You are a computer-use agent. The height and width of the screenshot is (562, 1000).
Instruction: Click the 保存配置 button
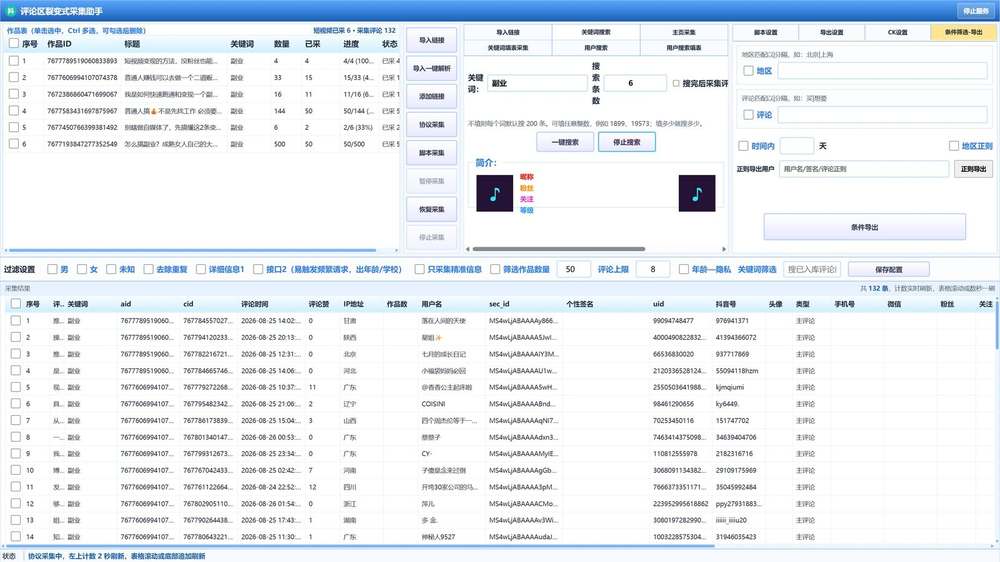coord(888,269)
